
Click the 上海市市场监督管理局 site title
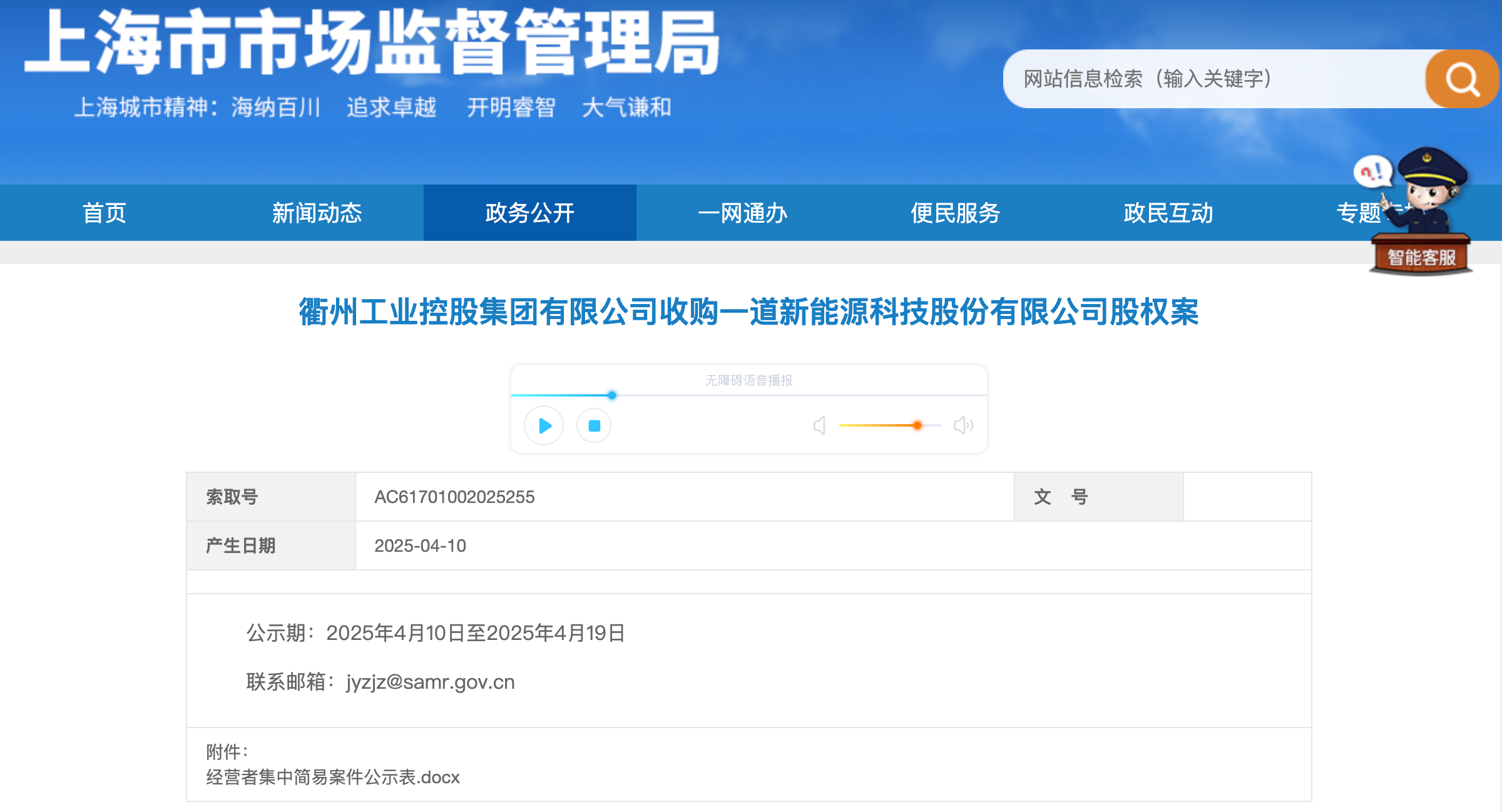click(372, 44)
